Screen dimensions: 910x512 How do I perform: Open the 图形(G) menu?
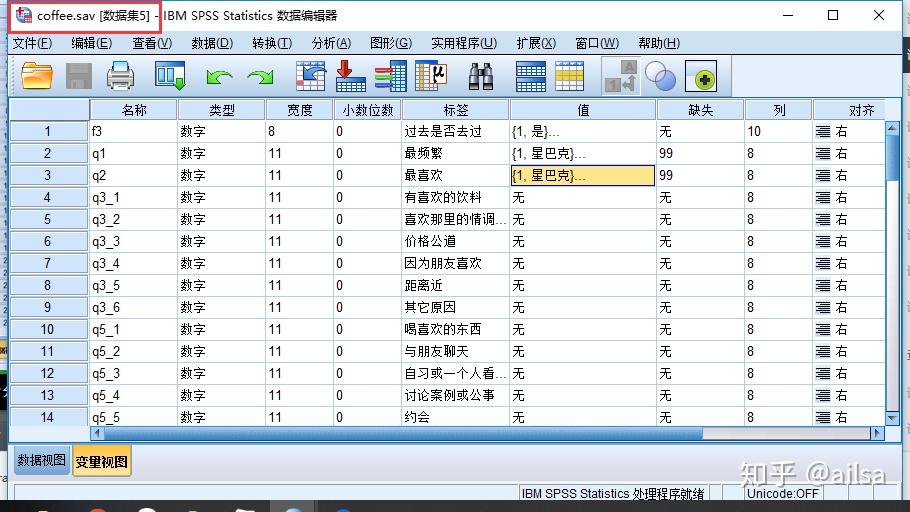point(390,43)
